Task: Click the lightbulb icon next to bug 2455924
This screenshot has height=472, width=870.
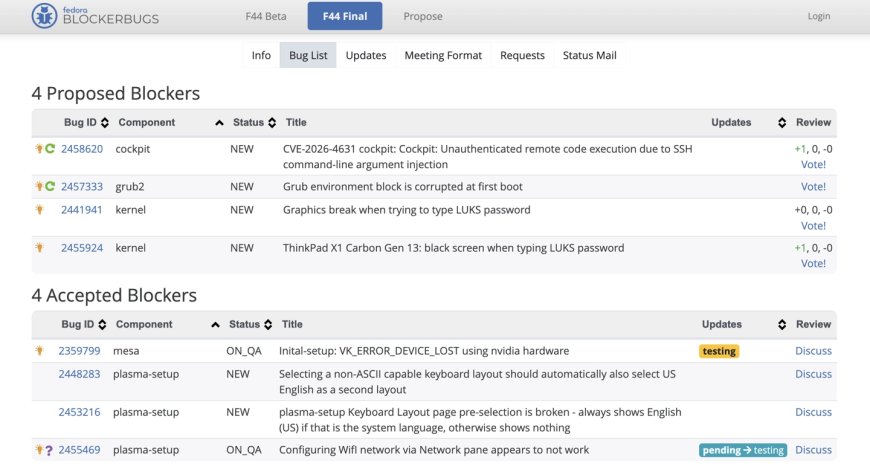Action: [39, 248]
